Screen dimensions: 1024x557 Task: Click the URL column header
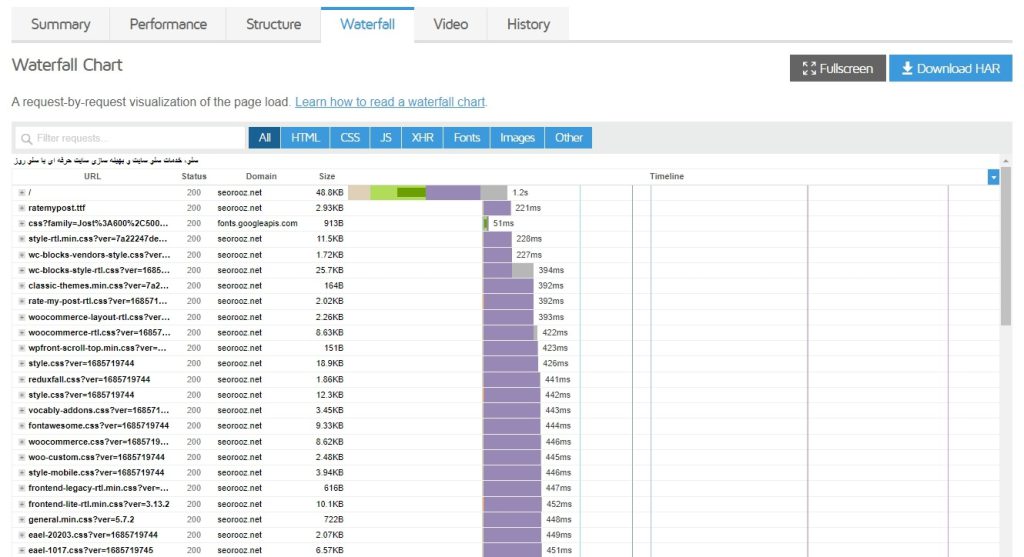(x=92, y=176)
